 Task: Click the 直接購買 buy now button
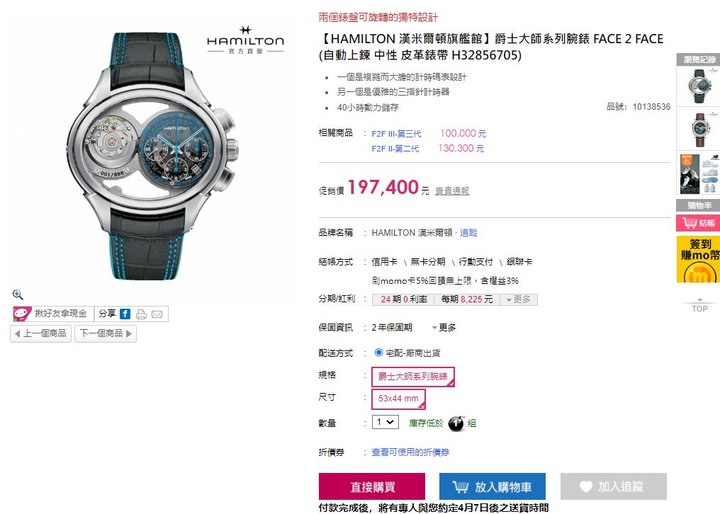[x=372, y=486]
